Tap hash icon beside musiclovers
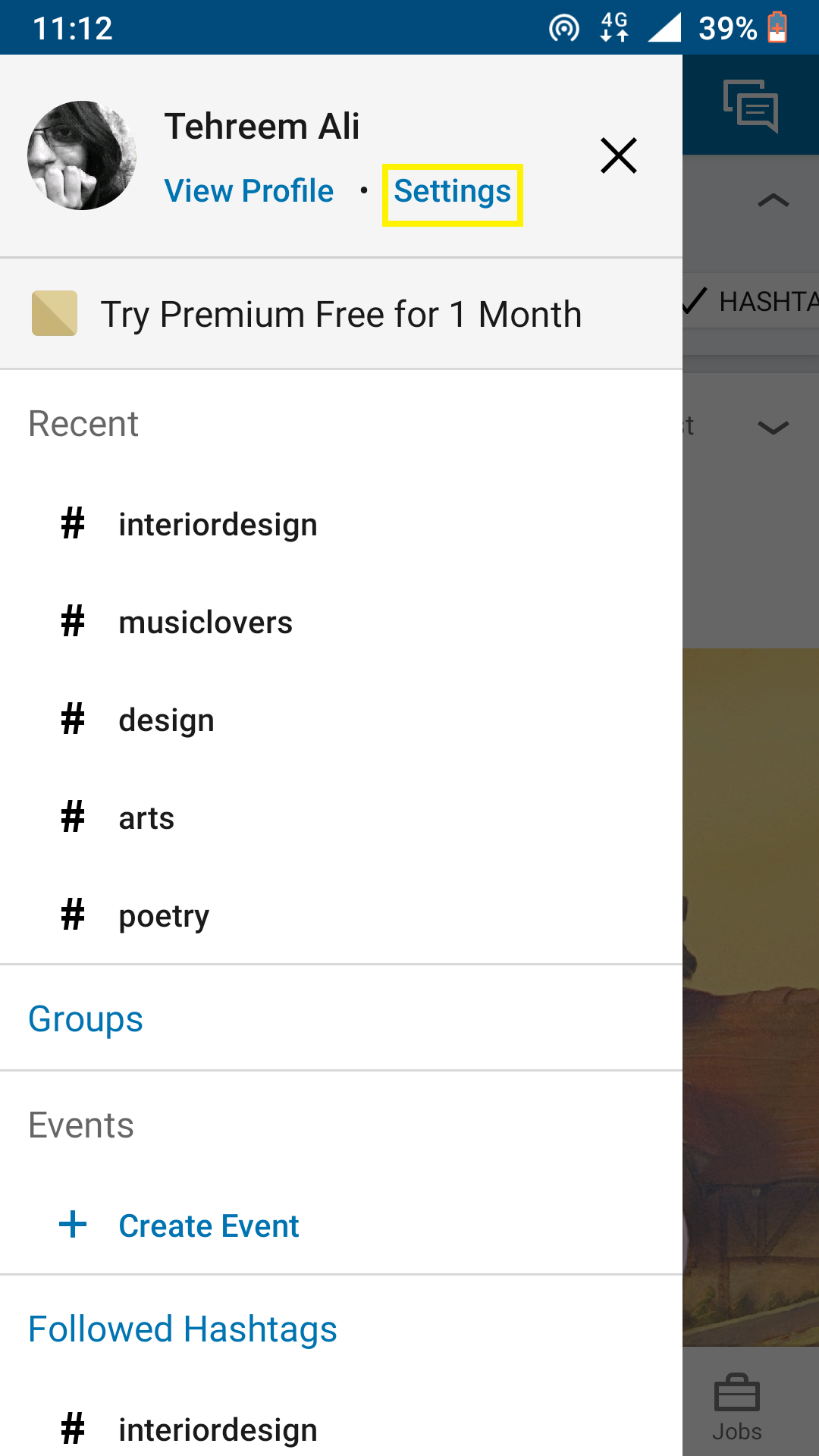819x1456 pixels. tap(73, 622)
